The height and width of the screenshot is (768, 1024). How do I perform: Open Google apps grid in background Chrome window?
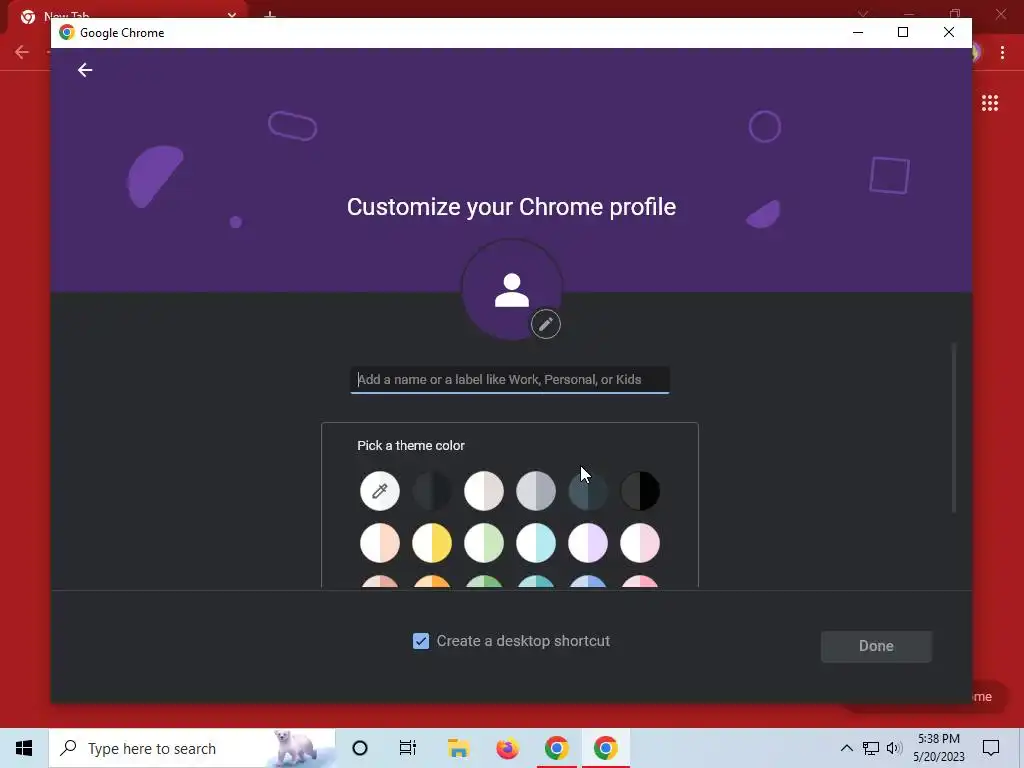[989, 103]
